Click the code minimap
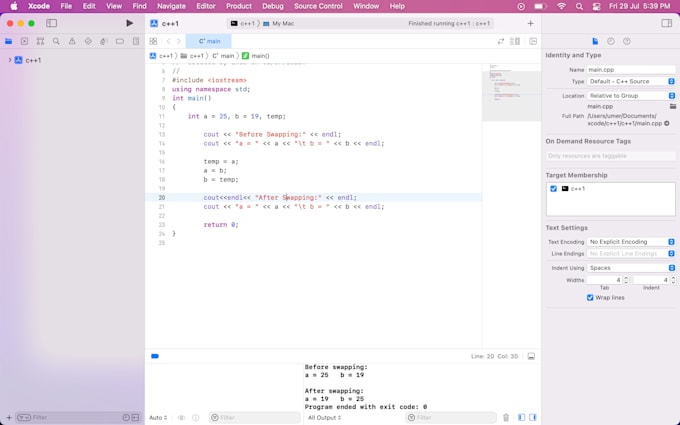This screenshot has width=680, height=425. tap(511, 92)
